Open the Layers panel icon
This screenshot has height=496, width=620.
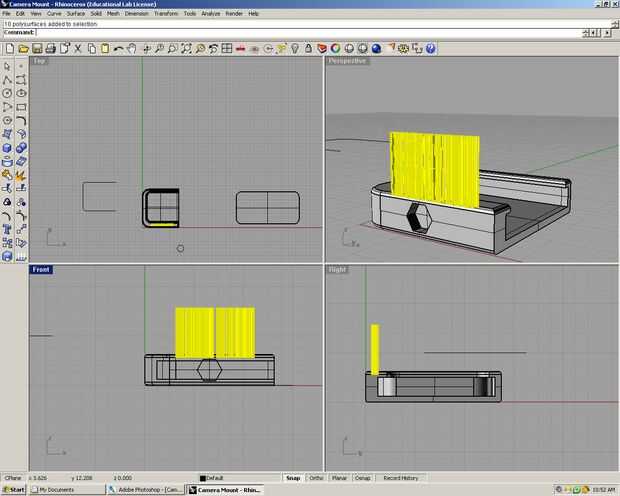[322, 49]
